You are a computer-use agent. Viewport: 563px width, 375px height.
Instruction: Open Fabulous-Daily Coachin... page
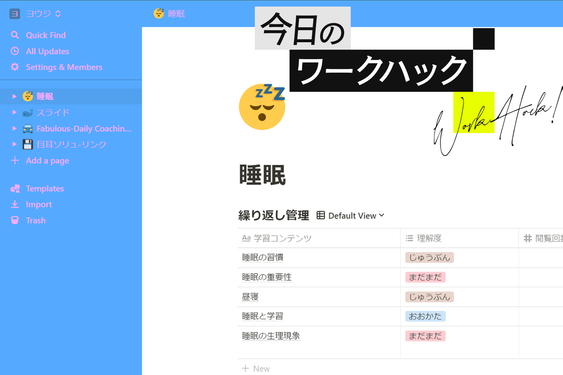click(x=84, y=129)
